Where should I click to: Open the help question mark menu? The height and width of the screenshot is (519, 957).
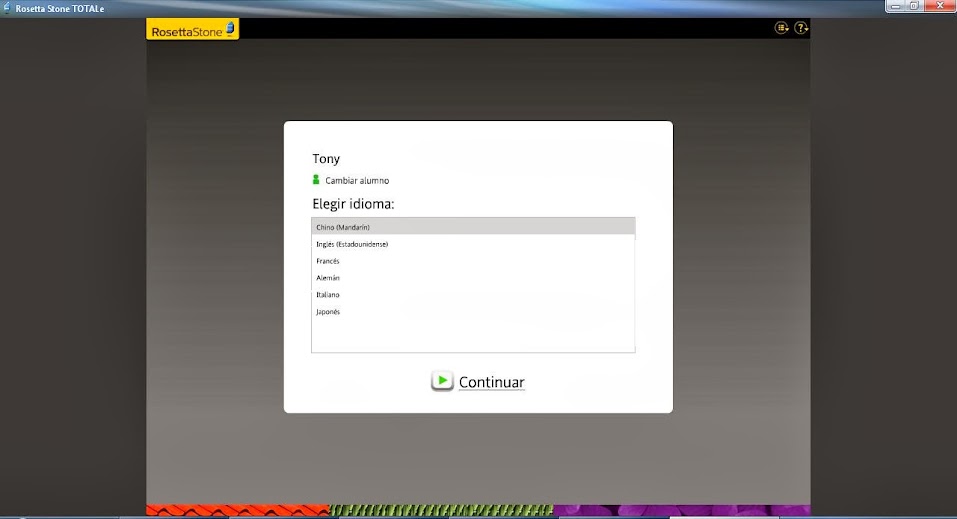point(801,27)
